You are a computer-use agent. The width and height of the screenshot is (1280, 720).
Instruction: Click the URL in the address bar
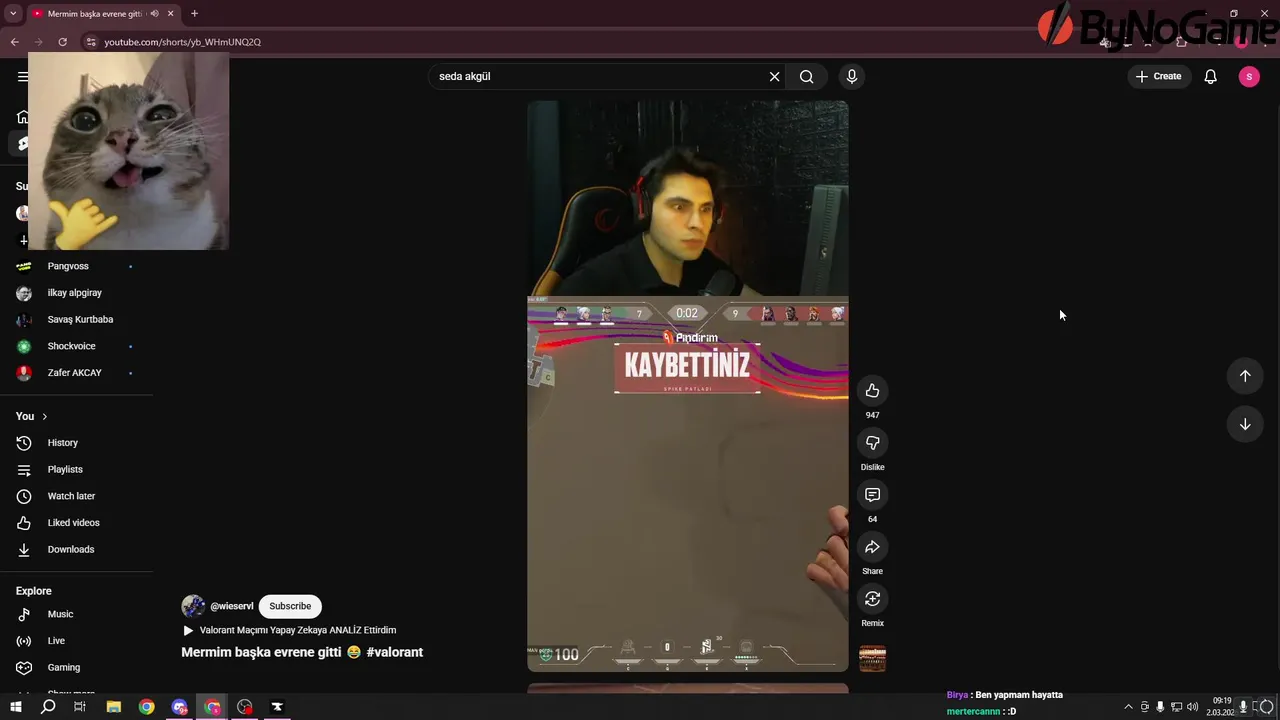click(x=182, y=42)
